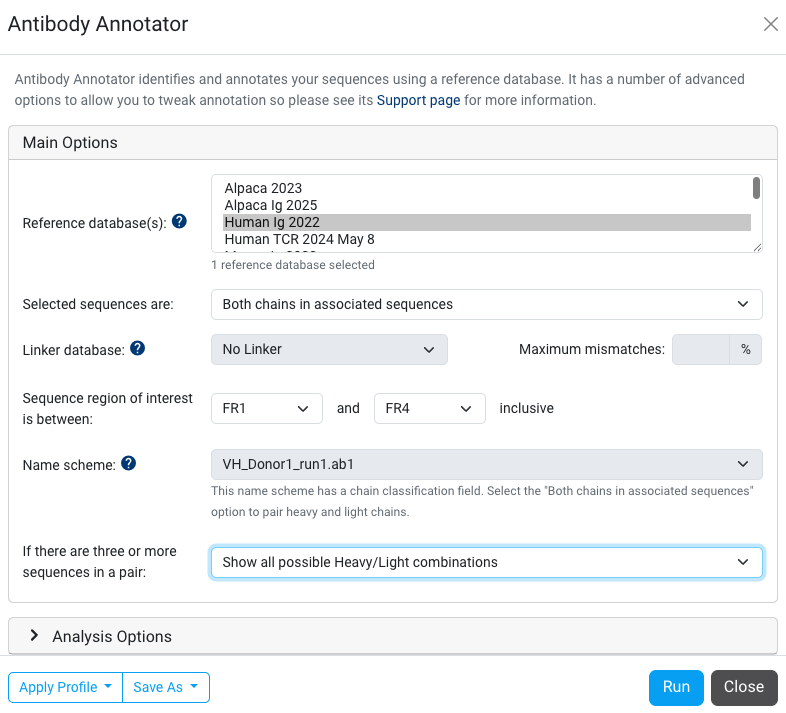
Task: Click the Maximum mismatches input field
Action: 701,349
